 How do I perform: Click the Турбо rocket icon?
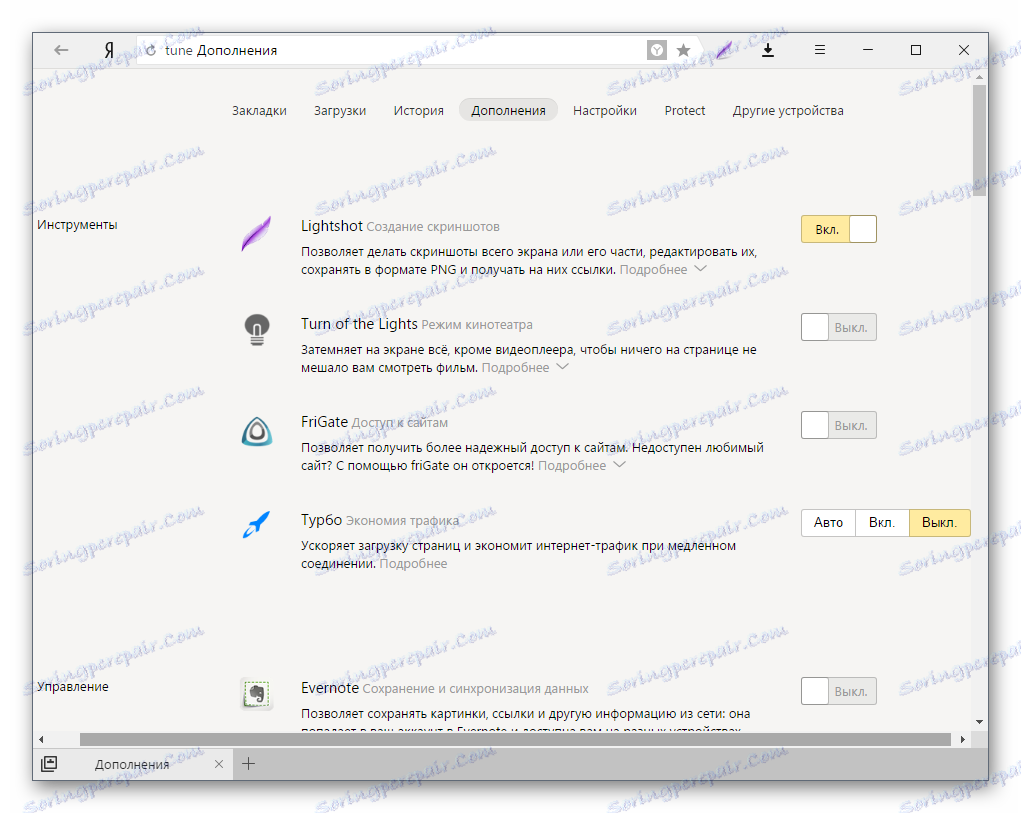tap(256, 521)
